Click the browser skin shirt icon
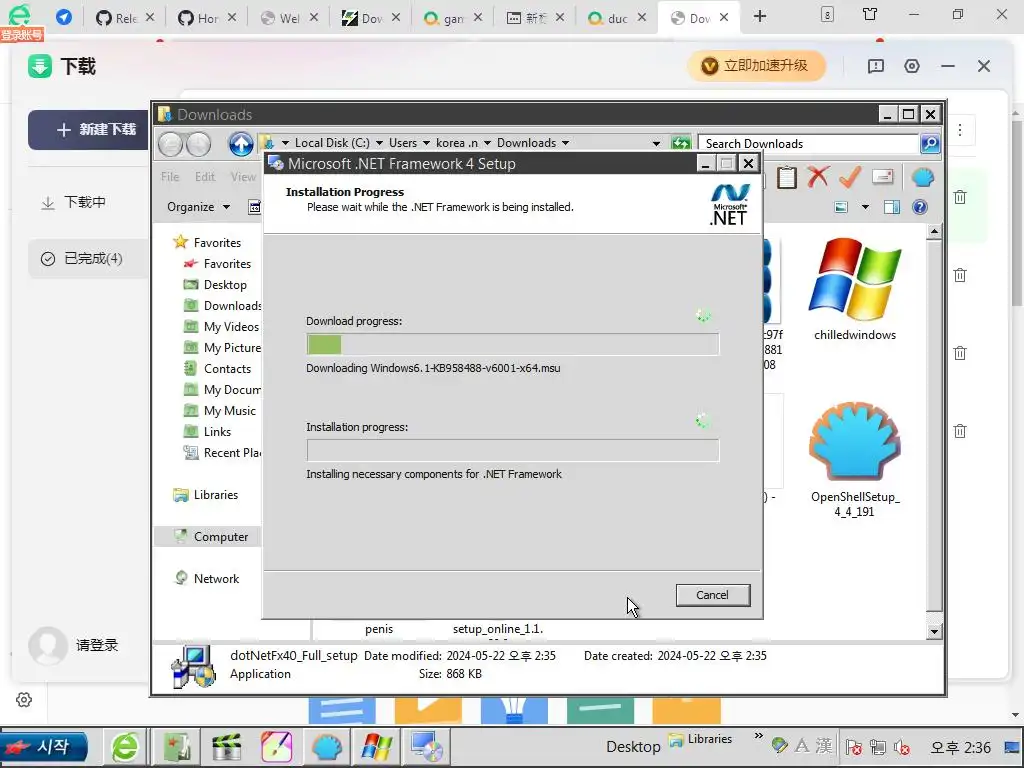 tap(870, 14)
